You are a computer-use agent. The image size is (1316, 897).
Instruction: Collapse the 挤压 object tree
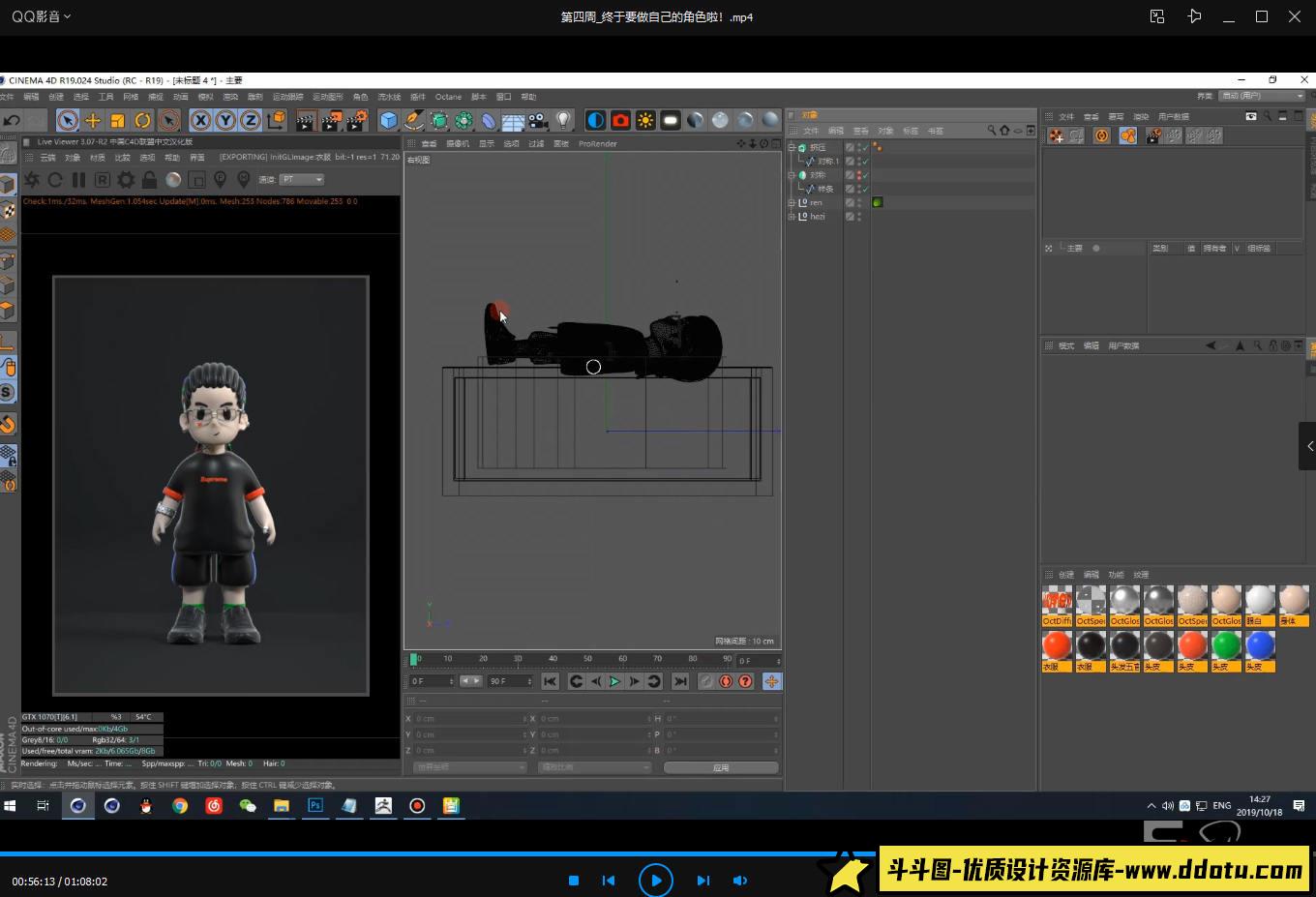[x=792, y=148]
